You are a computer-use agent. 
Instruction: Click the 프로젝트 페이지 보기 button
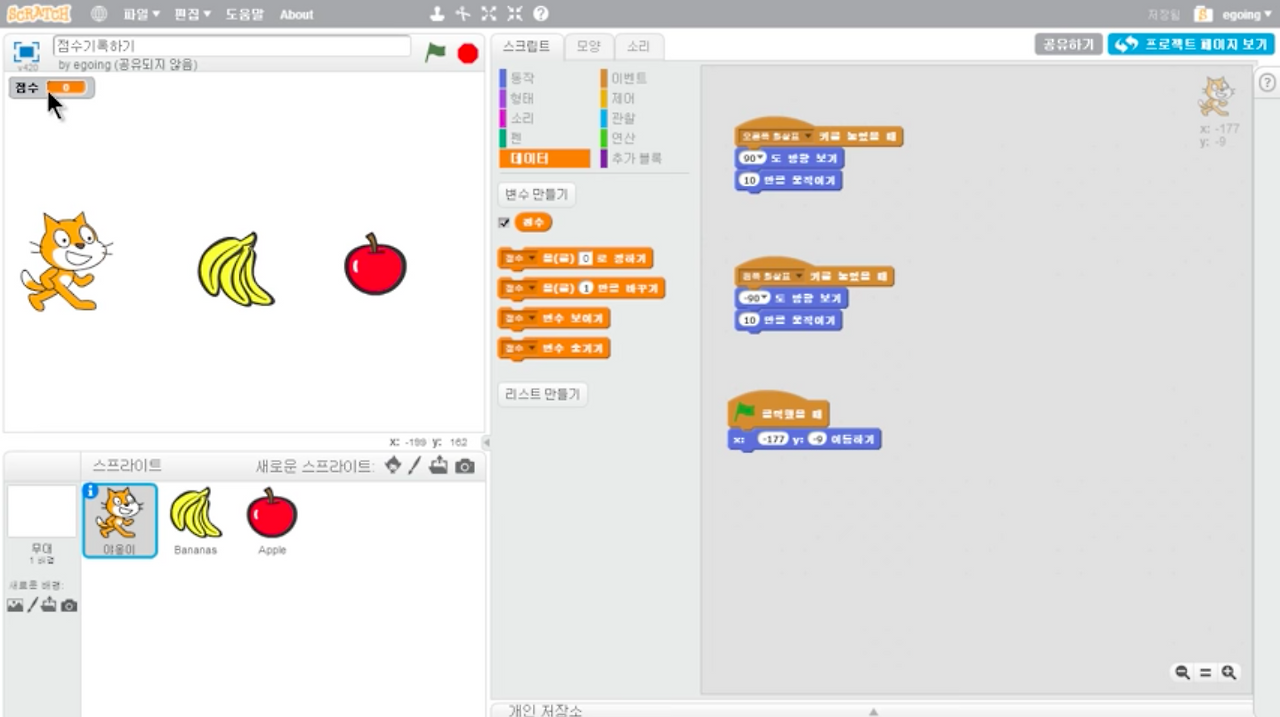pyautogui.click(x=1190, y=44)
